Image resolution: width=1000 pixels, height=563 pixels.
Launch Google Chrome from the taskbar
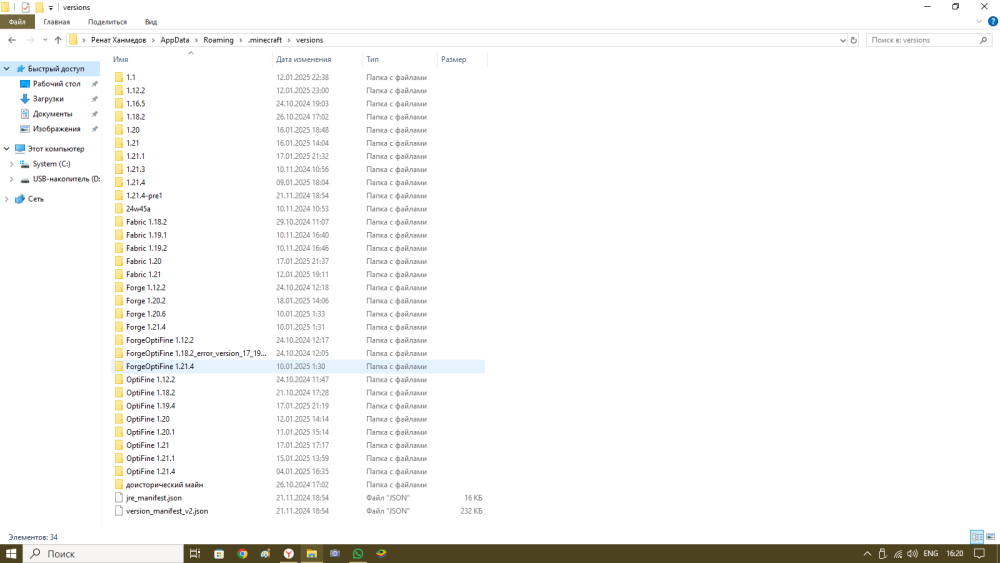coord(242,553)
